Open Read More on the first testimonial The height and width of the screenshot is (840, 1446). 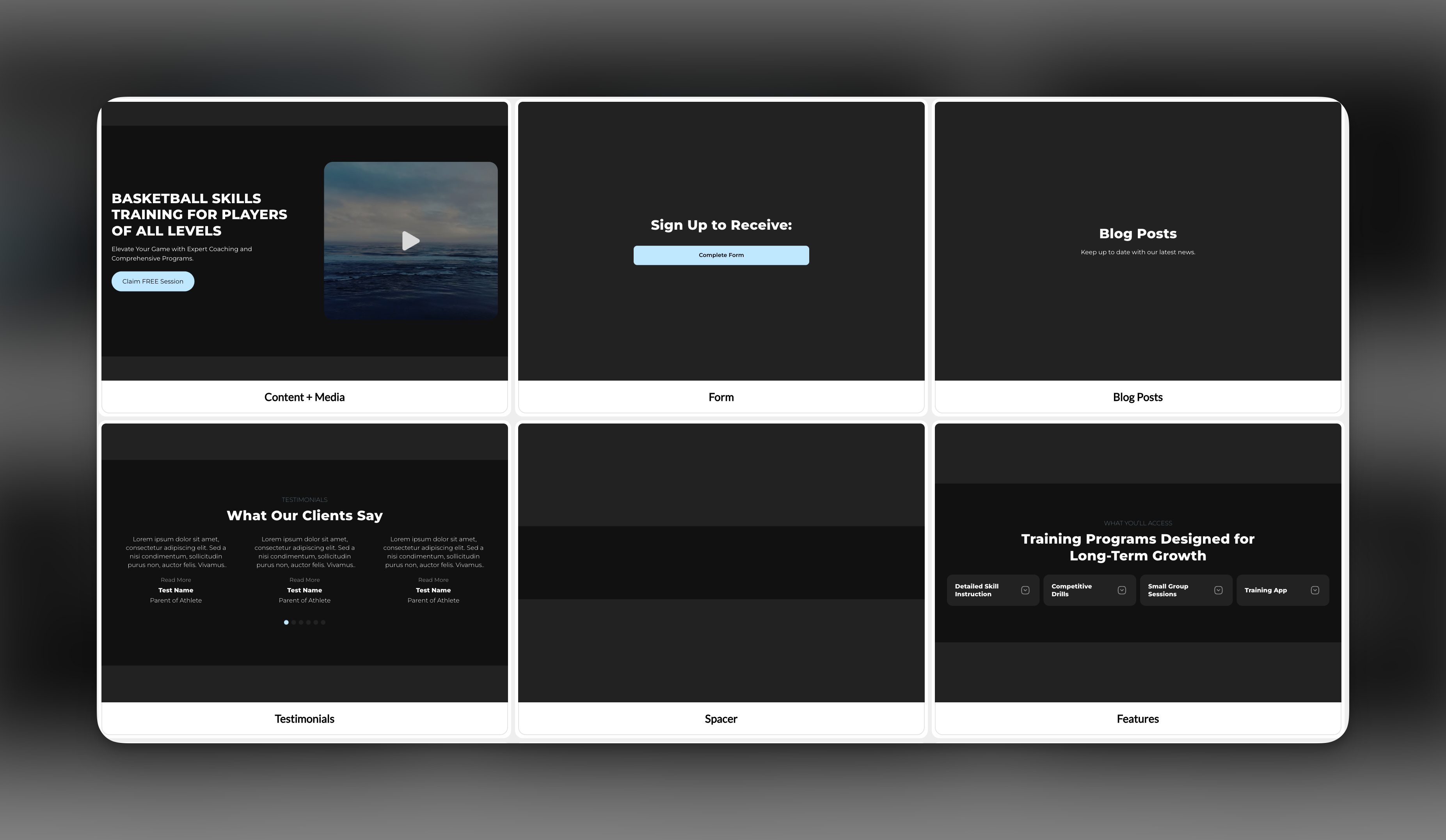(x=176, y=579)
